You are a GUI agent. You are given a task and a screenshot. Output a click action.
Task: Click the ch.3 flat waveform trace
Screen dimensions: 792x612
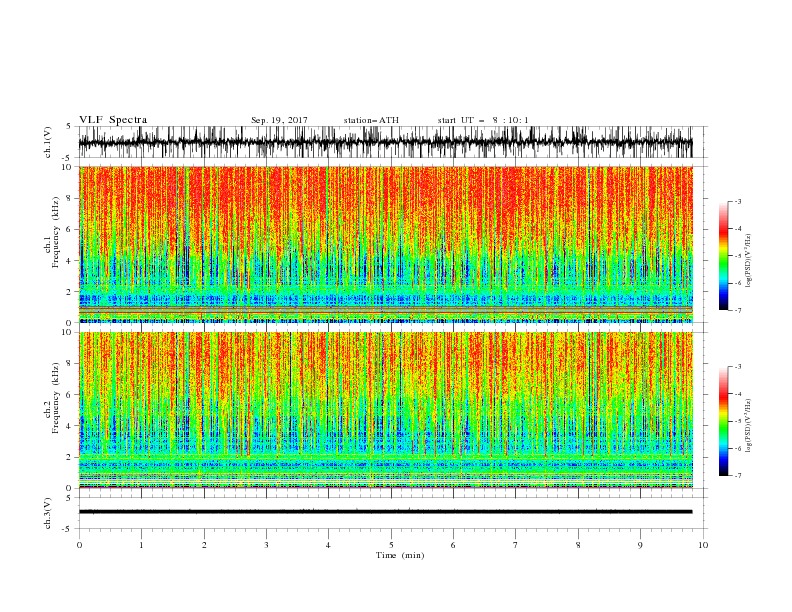pyautogui.click(x=385, y=512)
